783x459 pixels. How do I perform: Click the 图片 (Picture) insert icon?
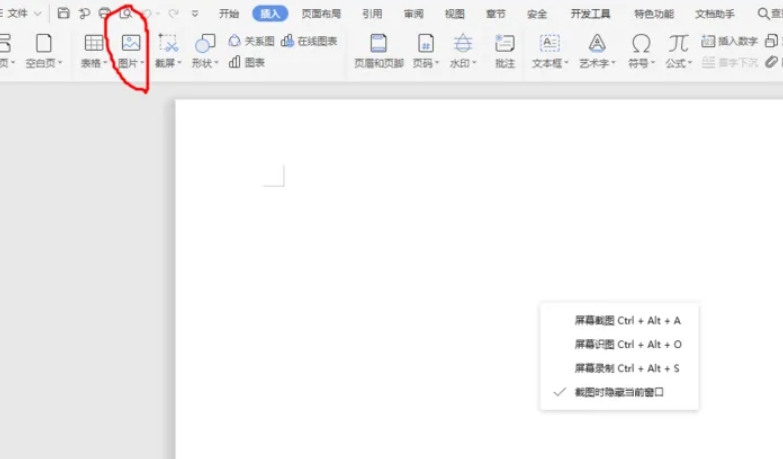[130, 44]
